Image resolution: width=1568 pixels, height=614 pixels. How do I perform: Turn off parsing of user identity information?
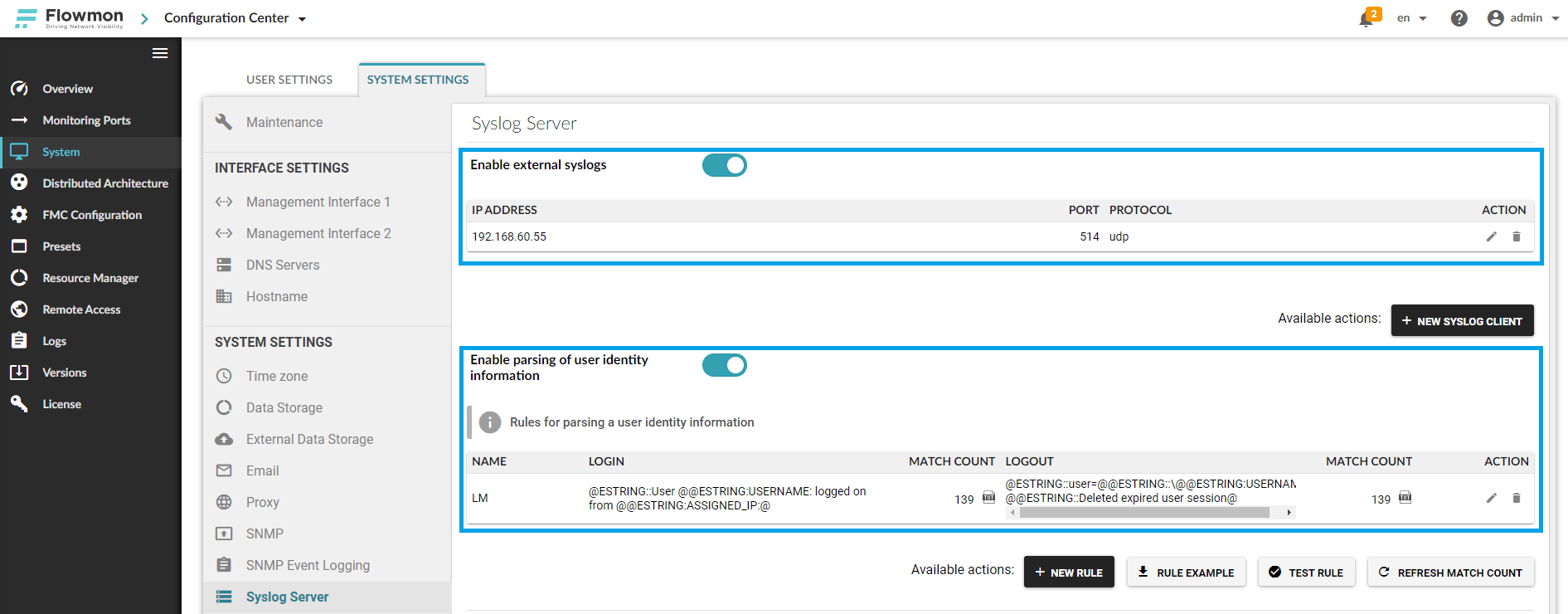[724, 365]
